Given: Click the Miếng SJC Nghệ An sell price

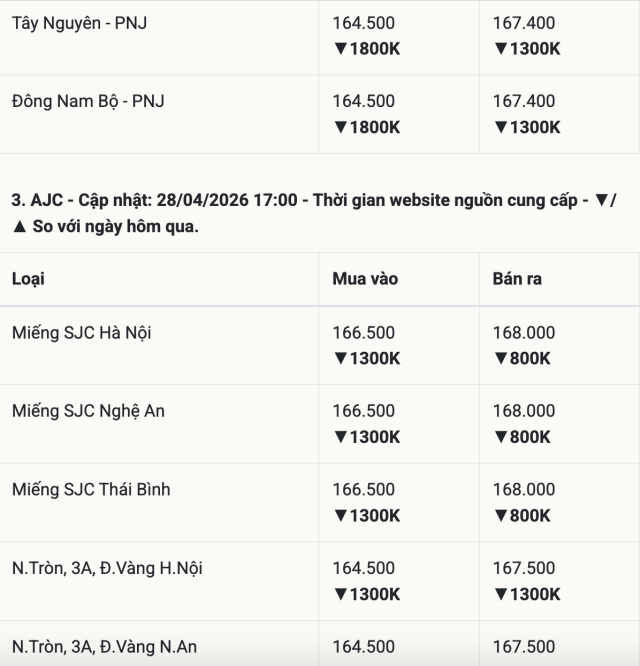Looking at the screenshot, I should tap(524, 411).
